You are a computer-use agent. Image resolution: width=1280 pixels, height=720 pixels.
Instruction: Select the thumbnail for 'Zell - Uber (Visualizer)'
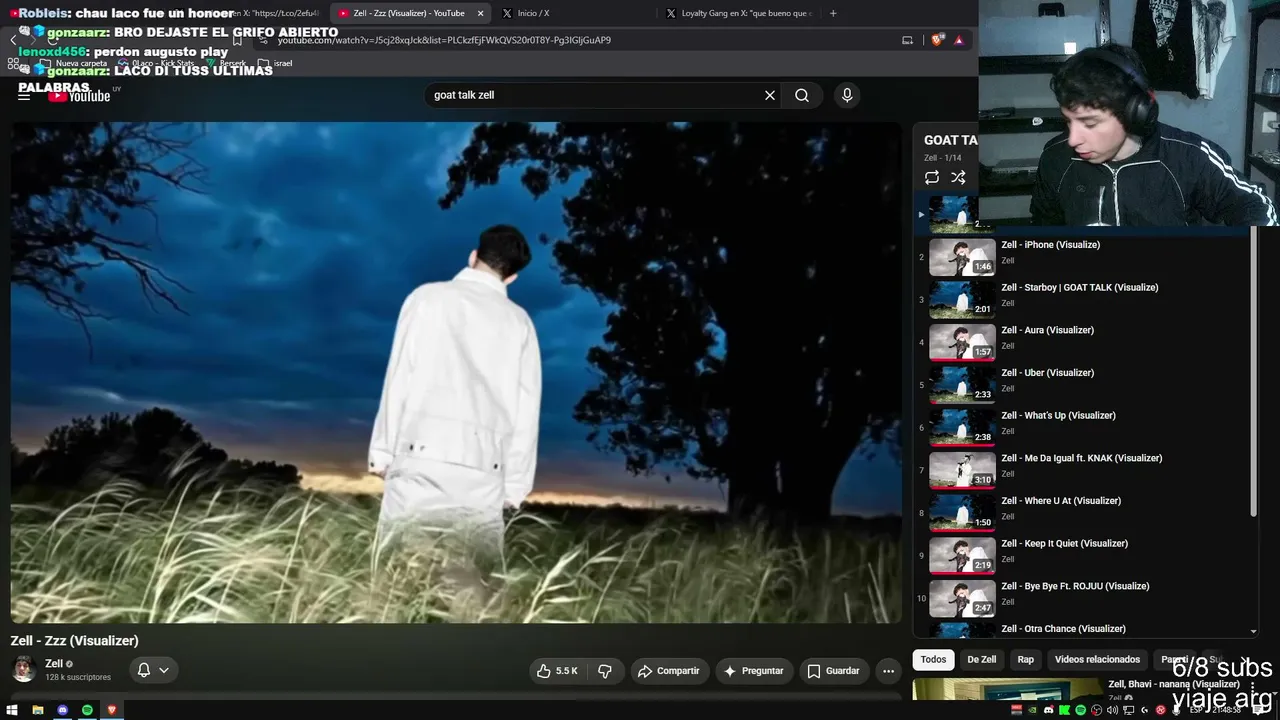coord(962,385)
